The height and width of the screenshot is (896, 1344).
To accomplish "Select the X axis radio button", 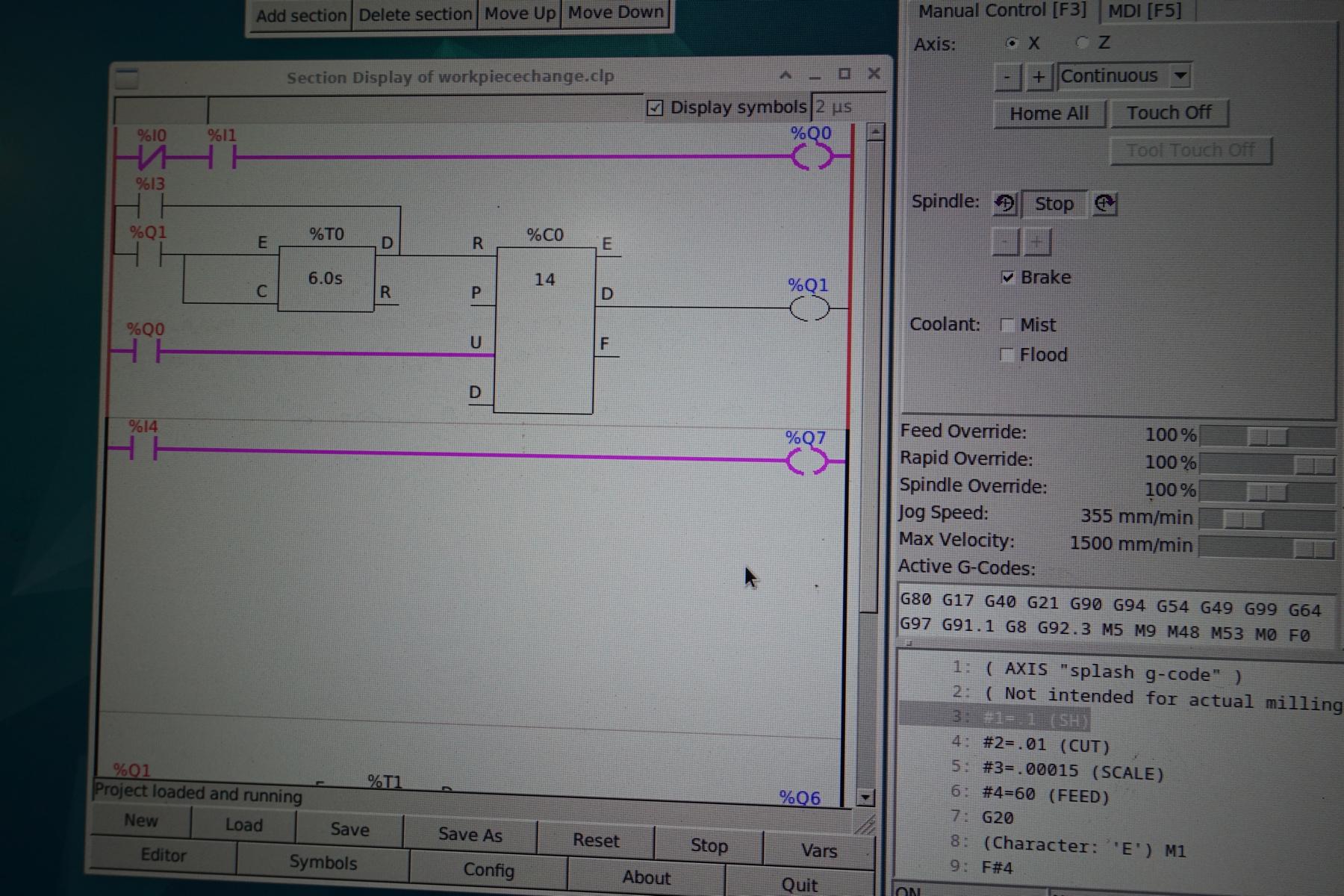I will (1011, 43).
